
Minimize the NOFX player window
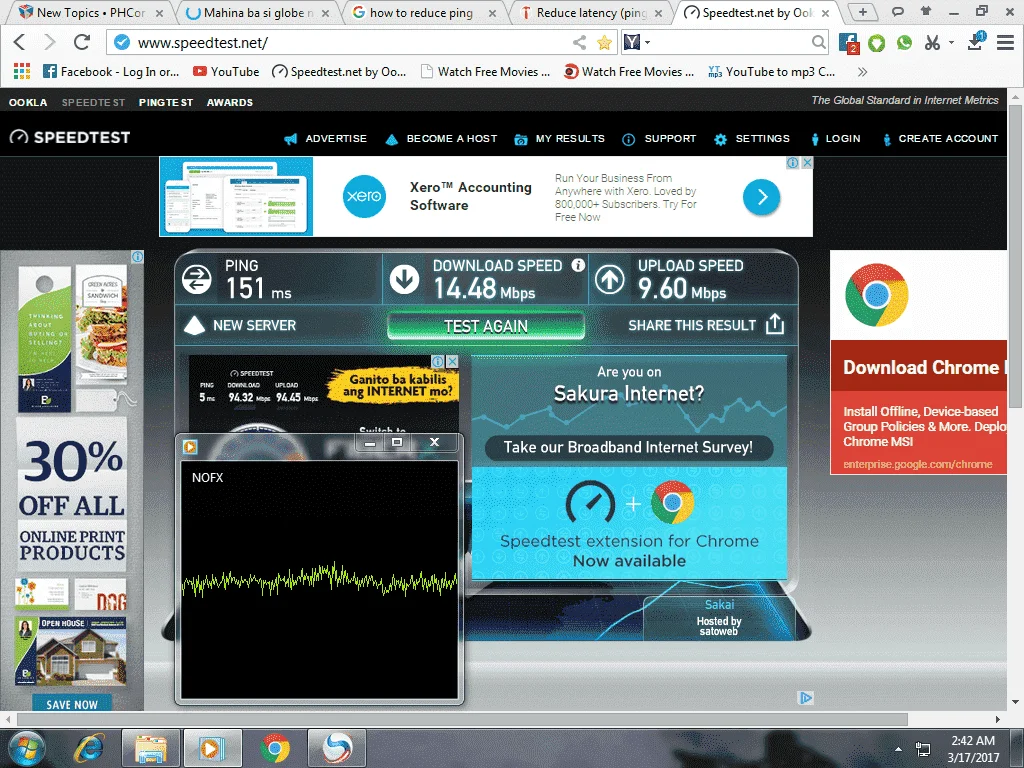tap(370, 443)
